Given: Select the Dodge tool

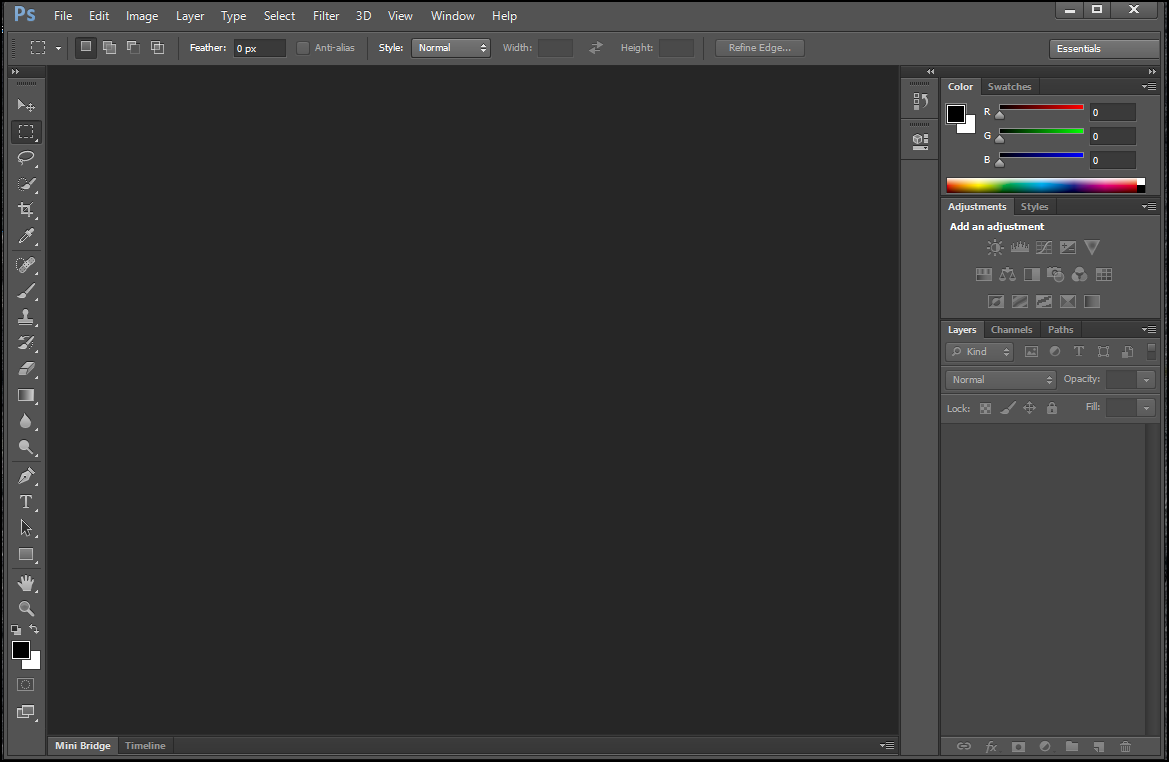Looking at the screenshot, I should (x=26, y=447).
